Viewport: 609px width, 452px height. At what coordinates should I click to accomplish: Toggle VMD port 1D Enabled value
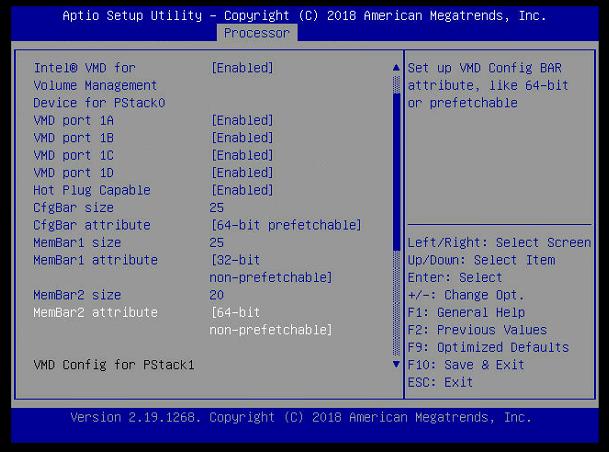coord(242,173)
